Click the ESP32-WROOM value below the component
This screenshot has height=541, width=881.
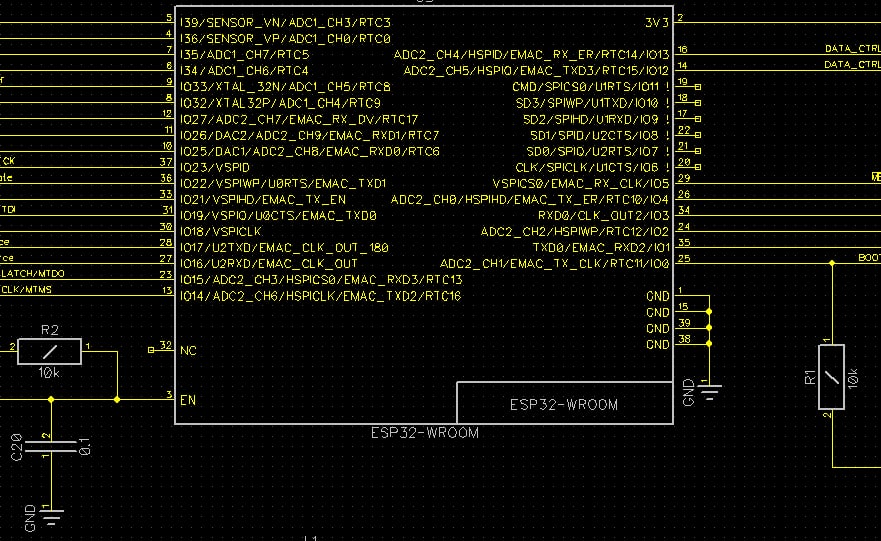(x=425, y=433)
